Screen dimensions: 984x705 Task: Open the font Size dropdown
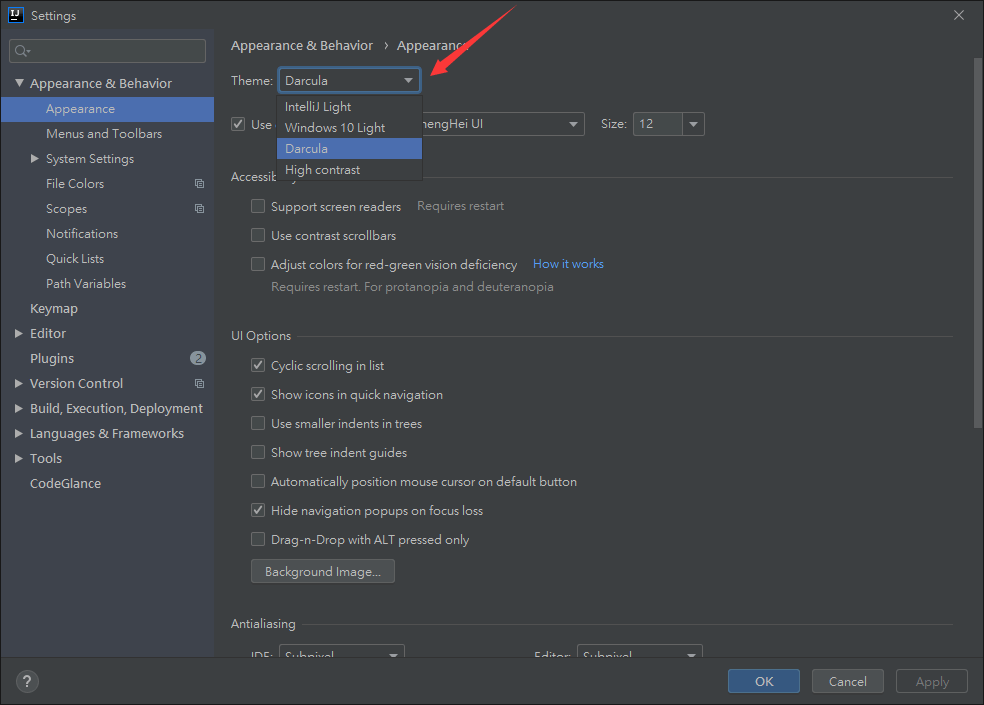pos(694,124)
